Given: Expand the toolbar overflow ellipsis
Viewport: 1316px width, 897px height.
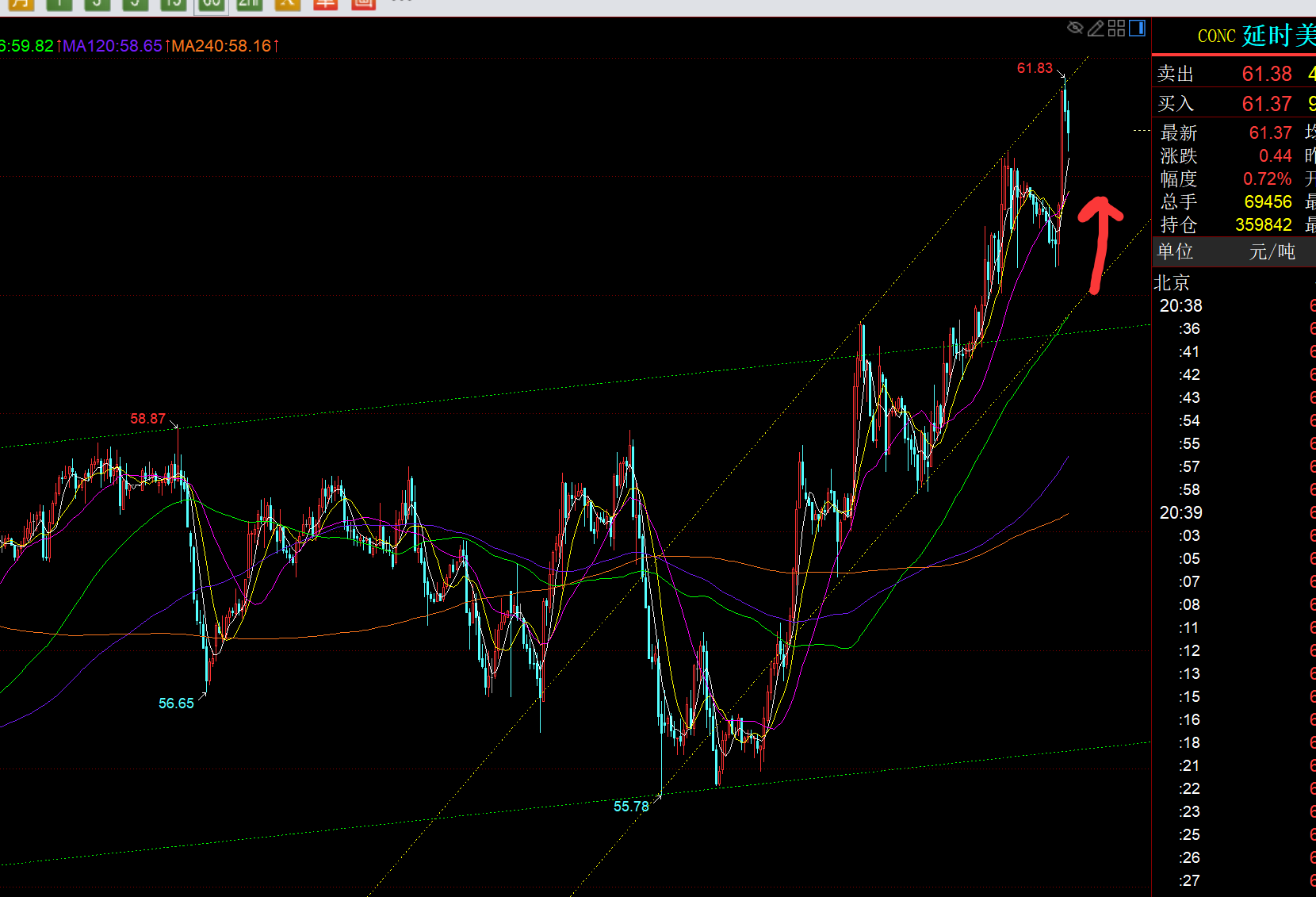Looking at the screenshot, I should pos(401,2).
